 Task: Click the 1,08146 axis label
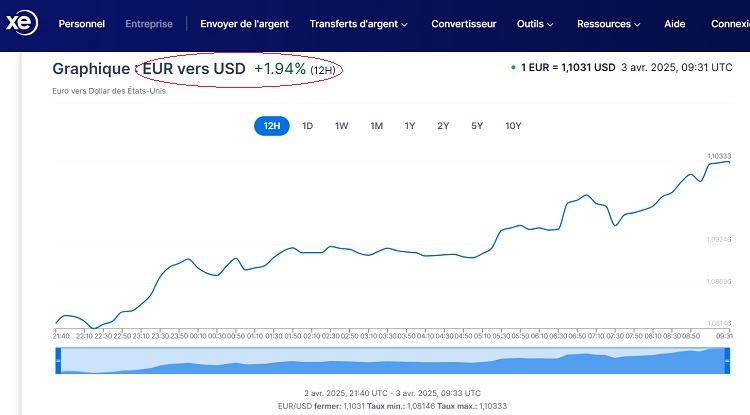click(719, 323)
